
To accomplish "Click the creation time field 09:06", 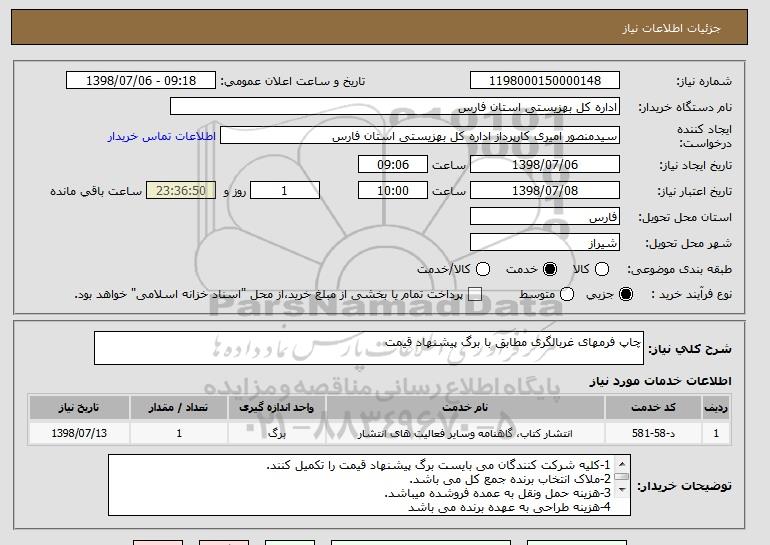I will tap(393, 164).
